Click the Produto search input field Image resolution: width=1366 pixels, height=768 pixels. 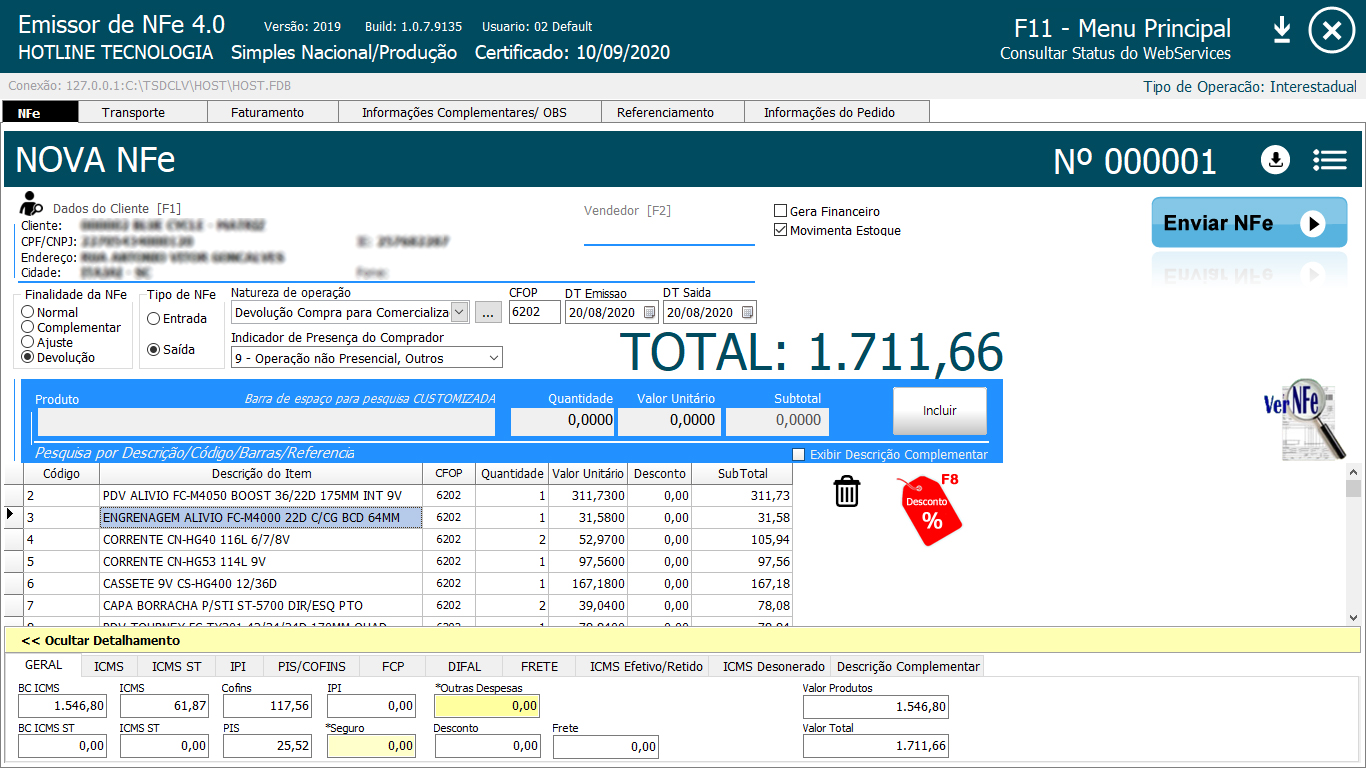pyautogui.click(x=265, y=421)
